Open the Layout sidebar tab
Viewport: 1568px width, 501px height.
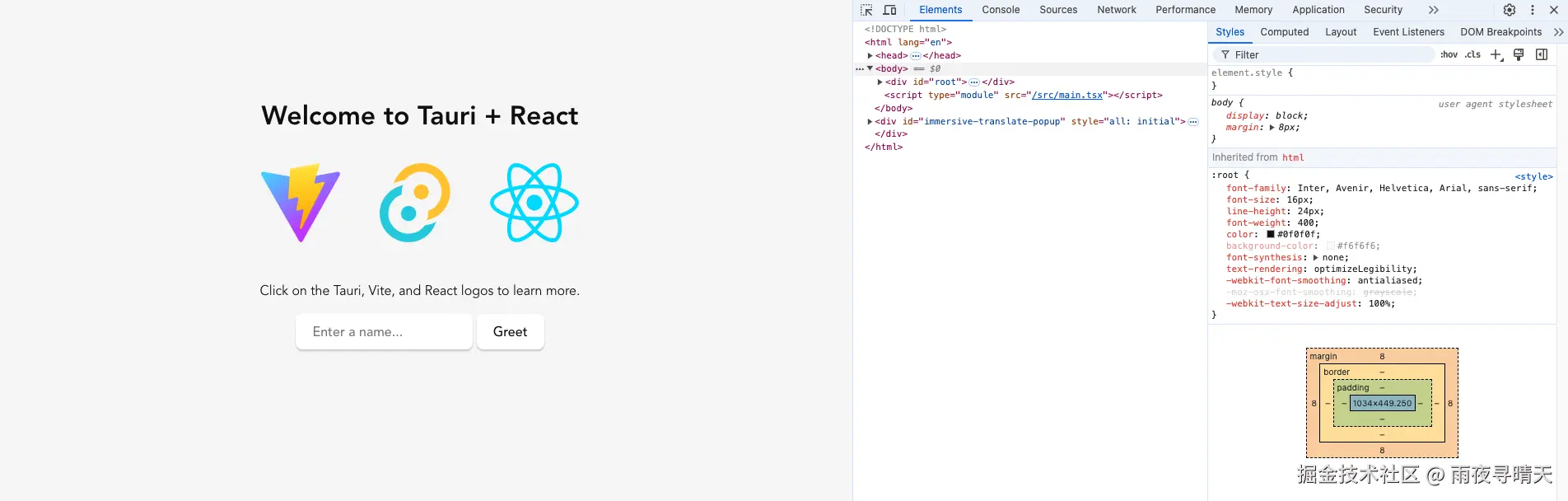pyautogui.click(x=1341, y=32)
